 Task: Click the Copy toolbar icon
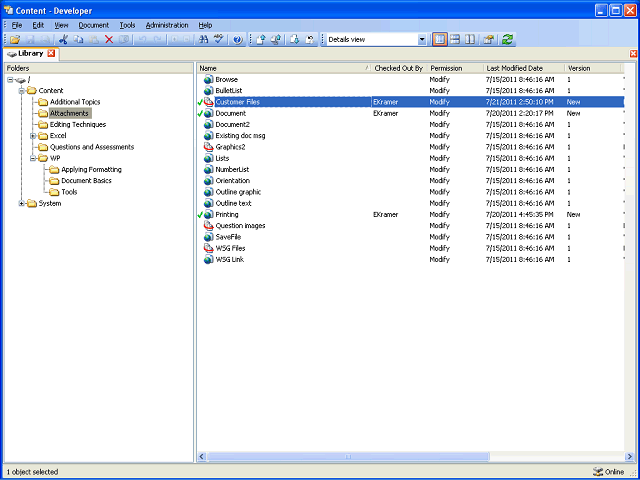point(78,40)
